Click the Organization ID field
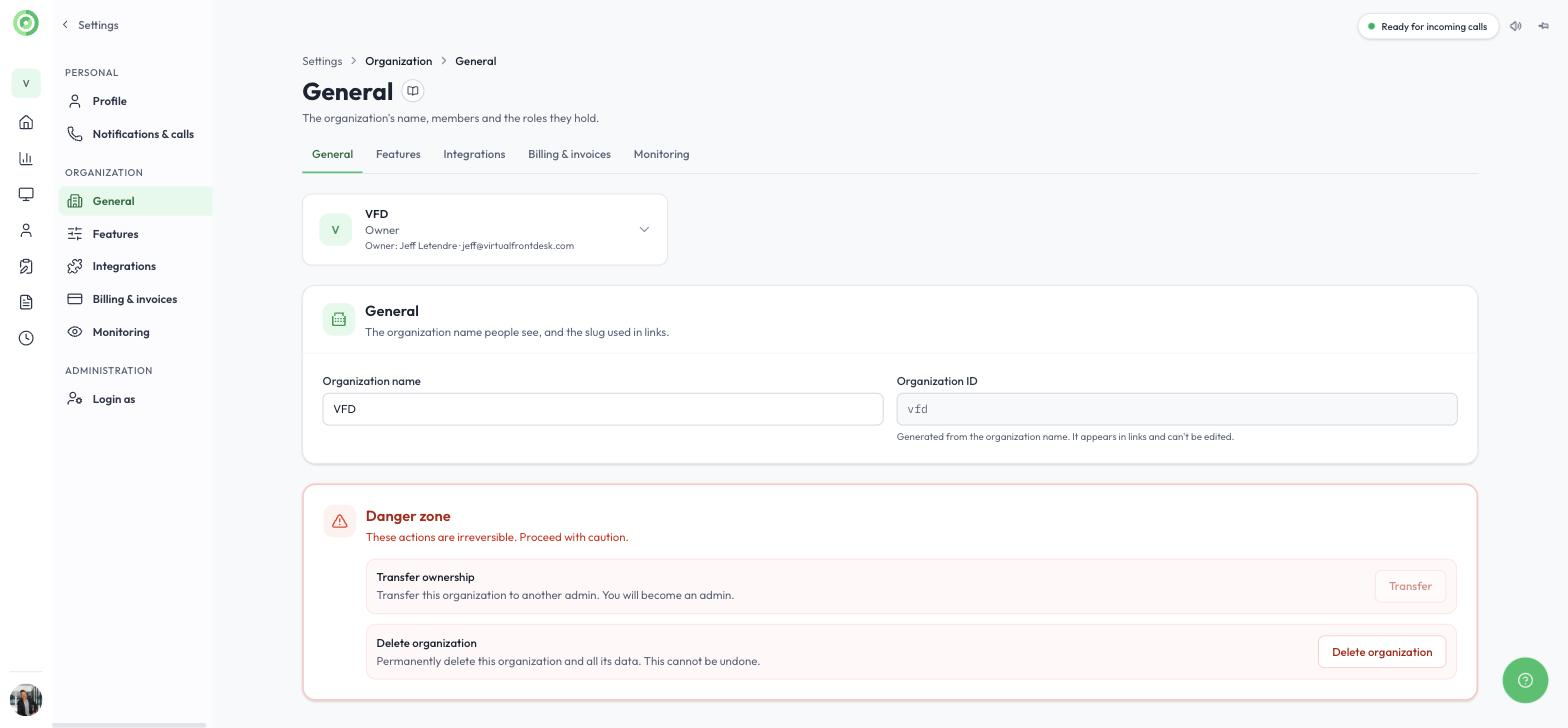This screenshot has width=1568, height=728. (x=1177, y=409)
